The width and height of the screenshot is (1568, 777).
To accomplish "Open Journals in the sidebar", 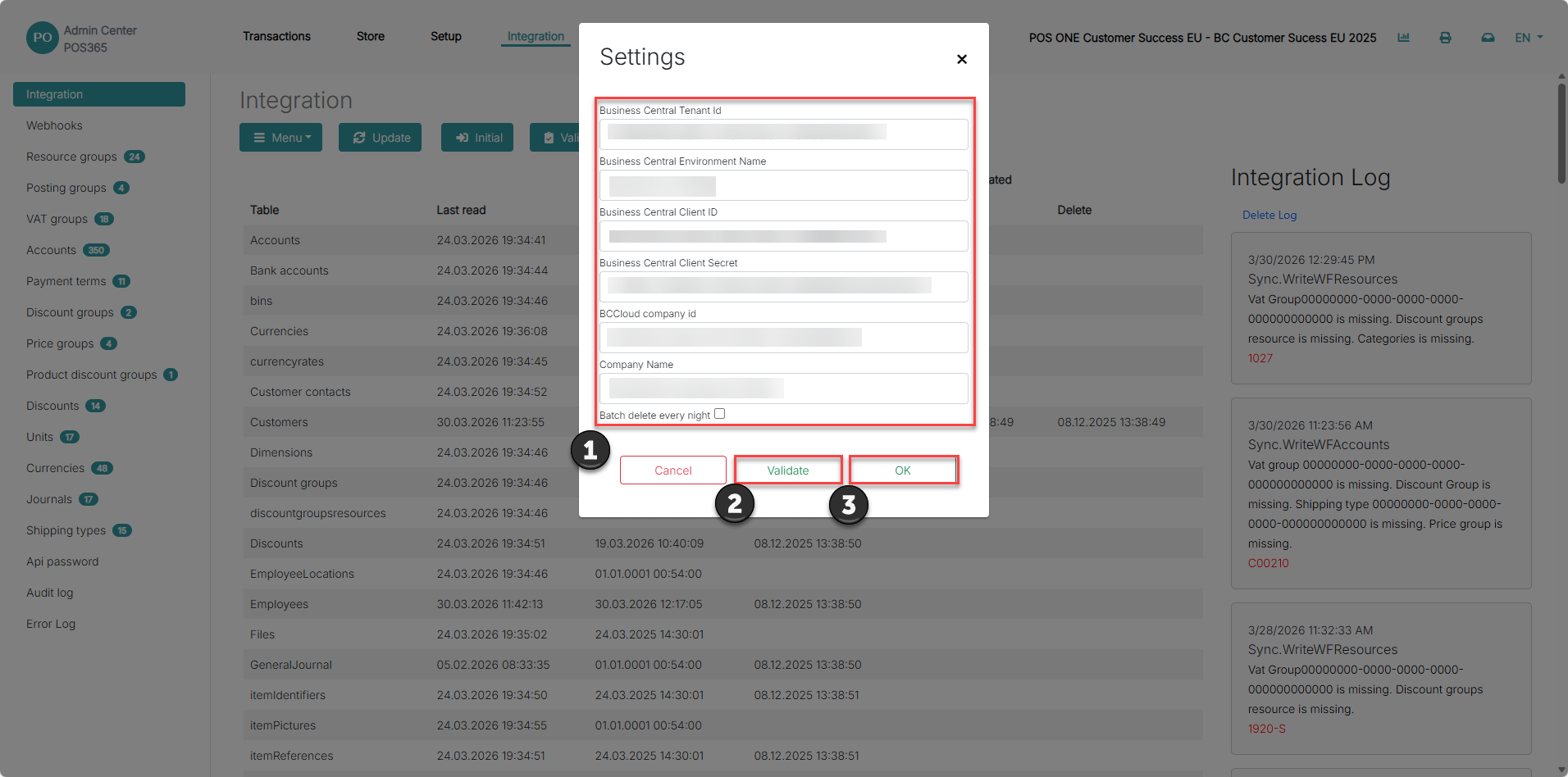I will tap(49, 499).
